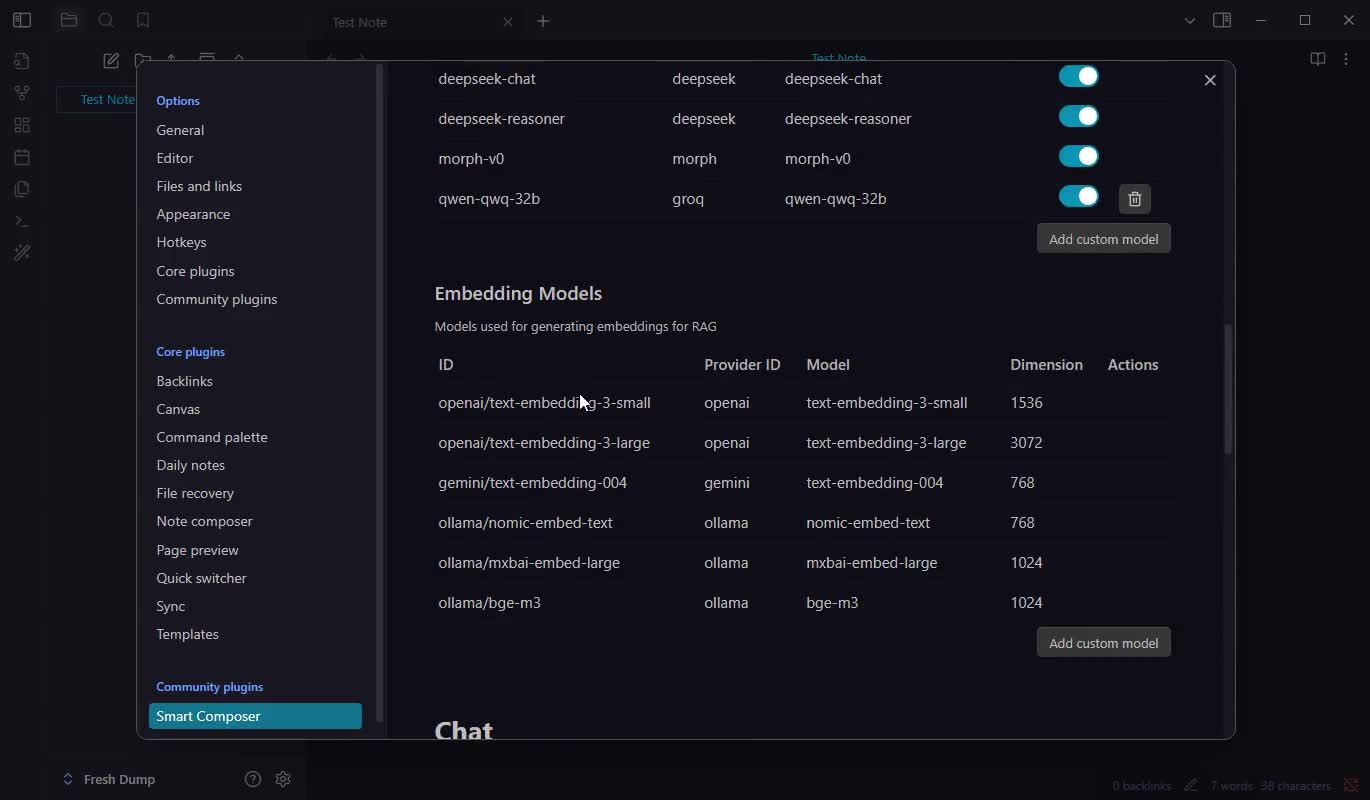Turn off the morph-v0 model toggle
The height and width of the screenshot is (800, 1370).
pos(1078,157)
